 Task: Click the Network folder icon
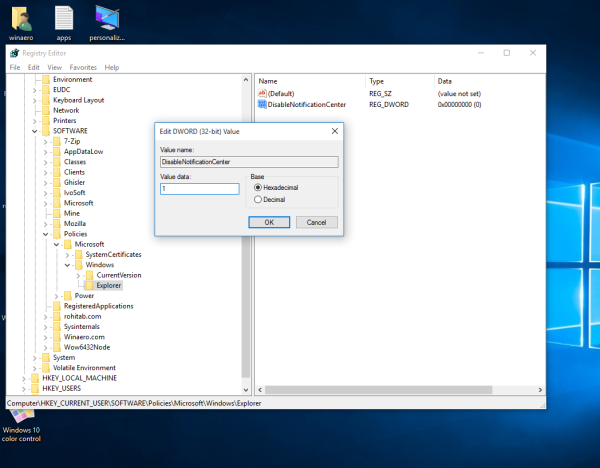click(46, 110)
